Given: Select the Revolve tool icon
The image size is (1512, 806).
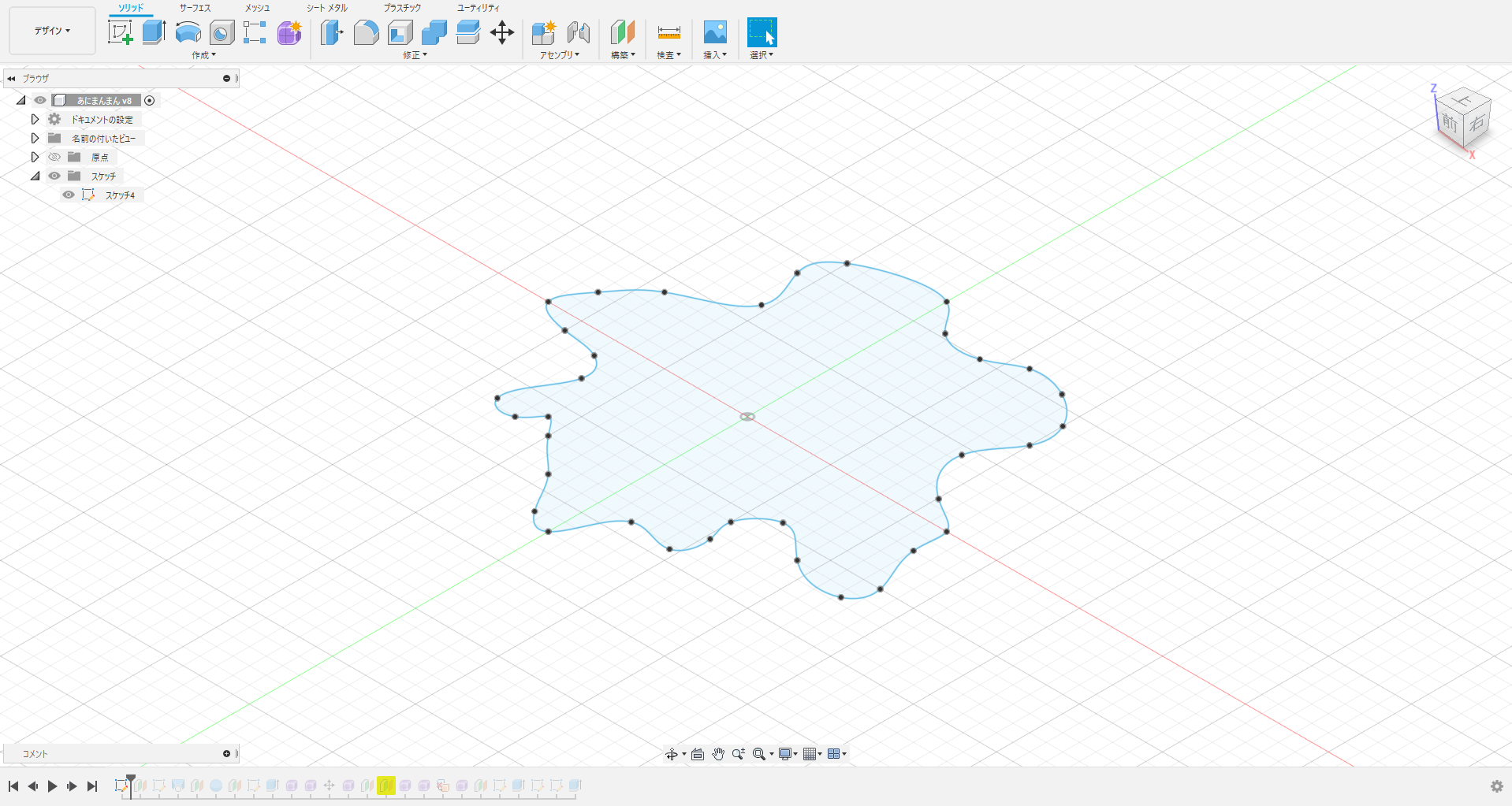Looking at the screenshot, I should coord(188,32).
